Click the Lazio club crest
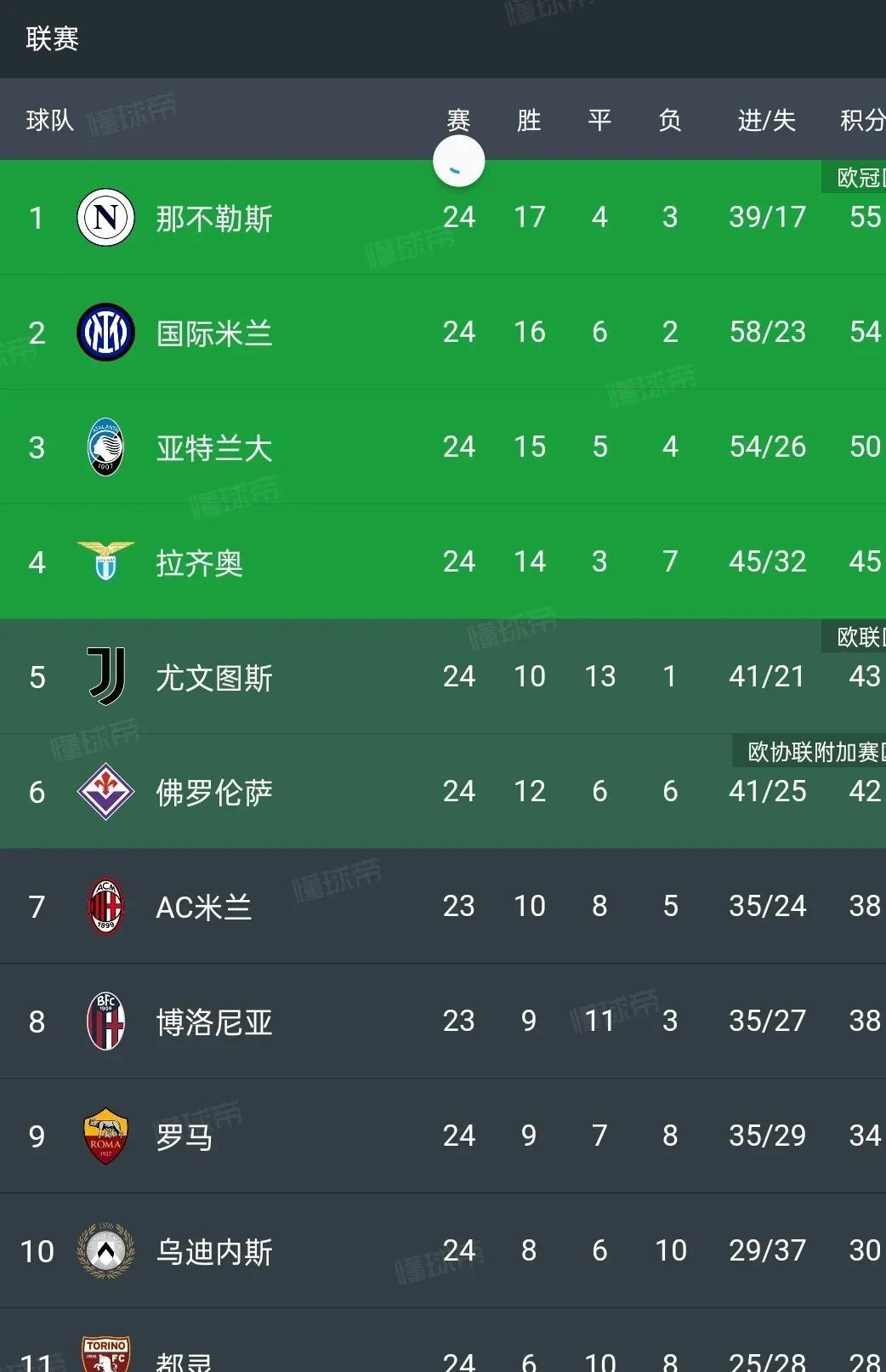The image size is (886, 1372). [x=105, y=561]
